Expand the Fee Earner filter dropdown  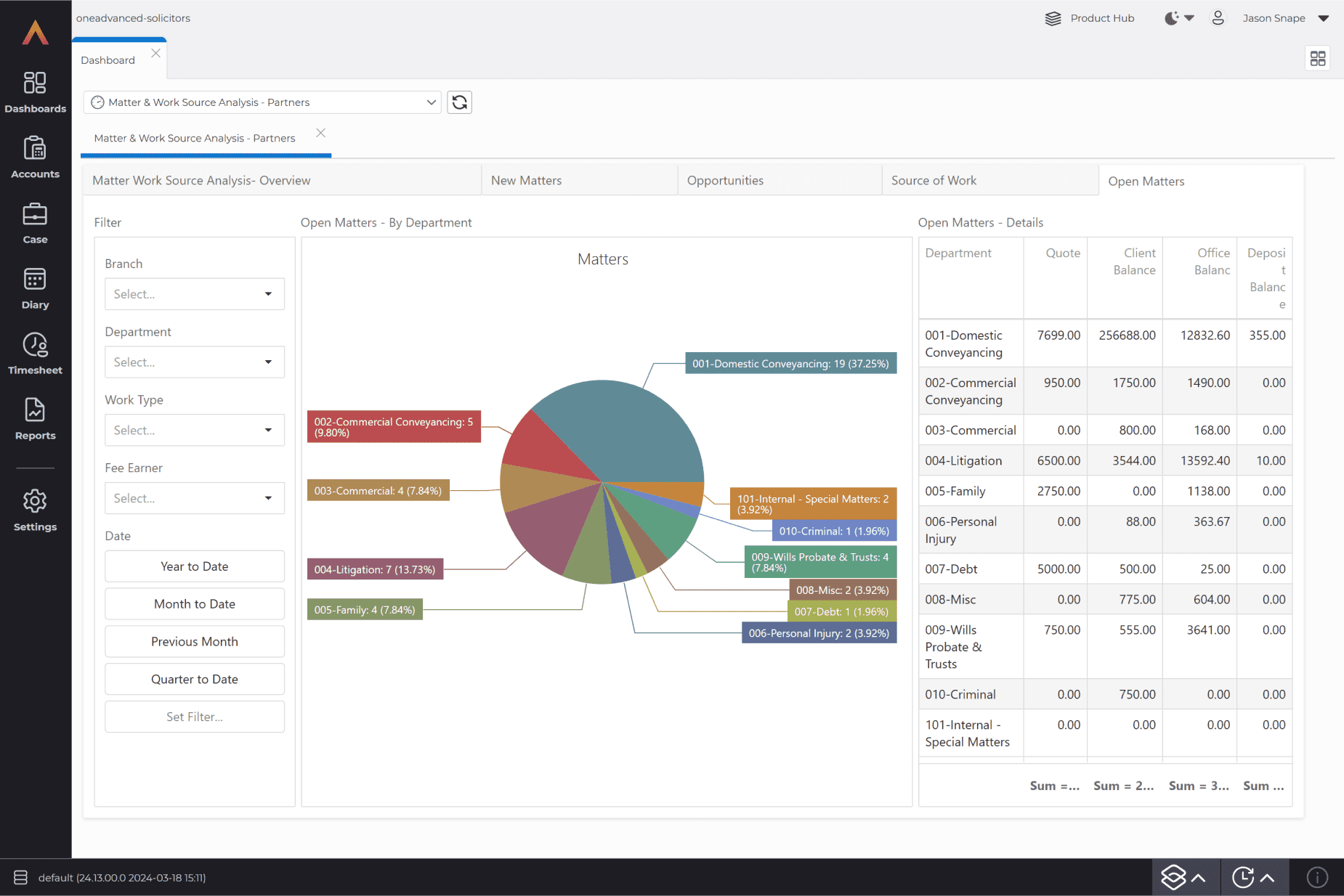[194, 498]
